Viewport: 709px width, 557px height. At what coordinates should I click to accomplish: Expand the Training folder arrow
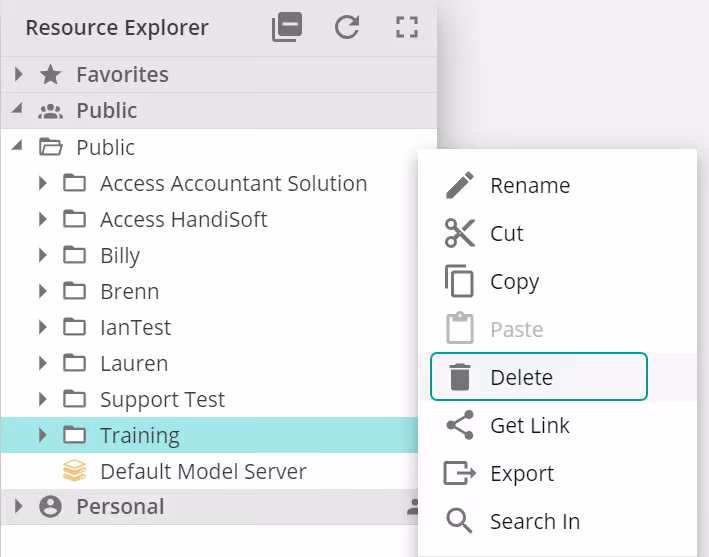tap(43, 435)
